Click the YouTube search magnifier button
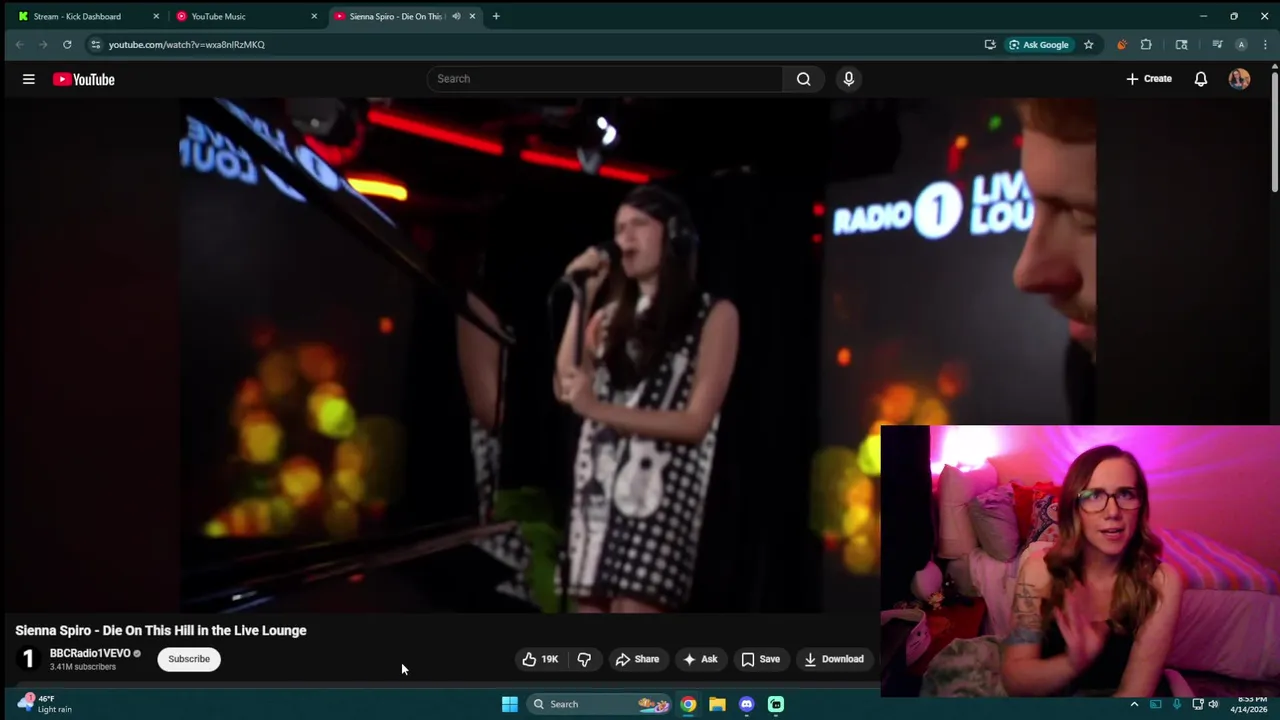This screenshot has width=1280, height=720. (803, 79)
